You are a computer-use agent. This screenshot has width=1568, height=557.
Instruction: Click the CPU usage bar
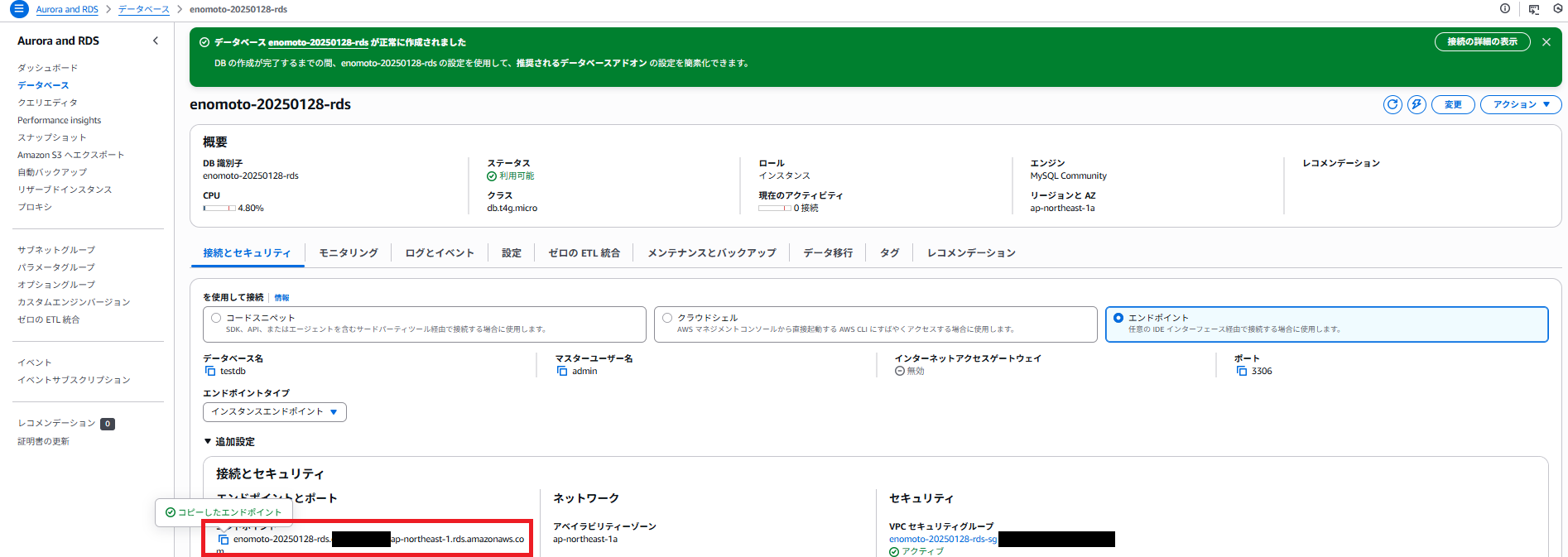(x=219, y=209)
